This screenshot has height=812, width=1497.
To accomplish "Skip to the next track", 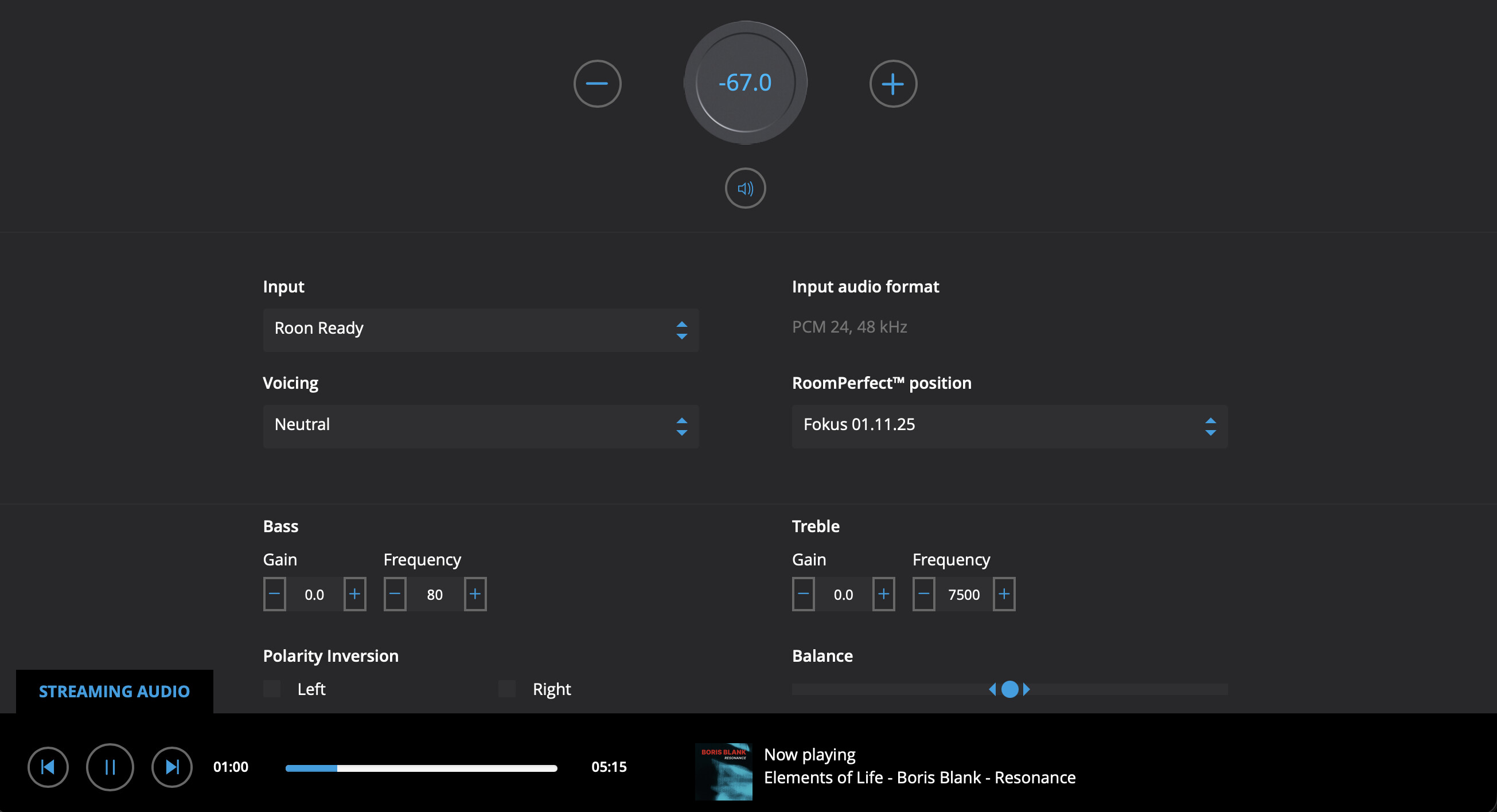I will pos(171,767).
